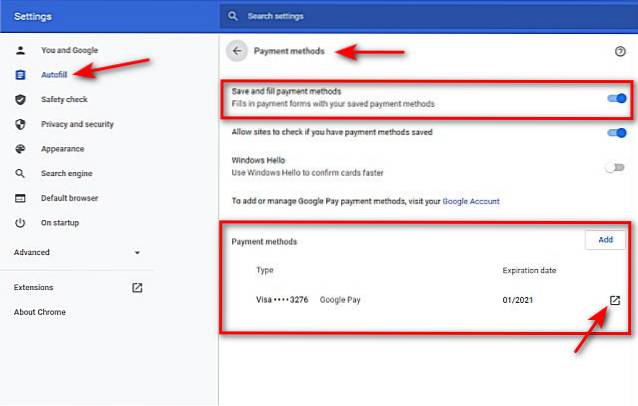Open the Google Account link

pyautogui.click(x=469, y=201)
